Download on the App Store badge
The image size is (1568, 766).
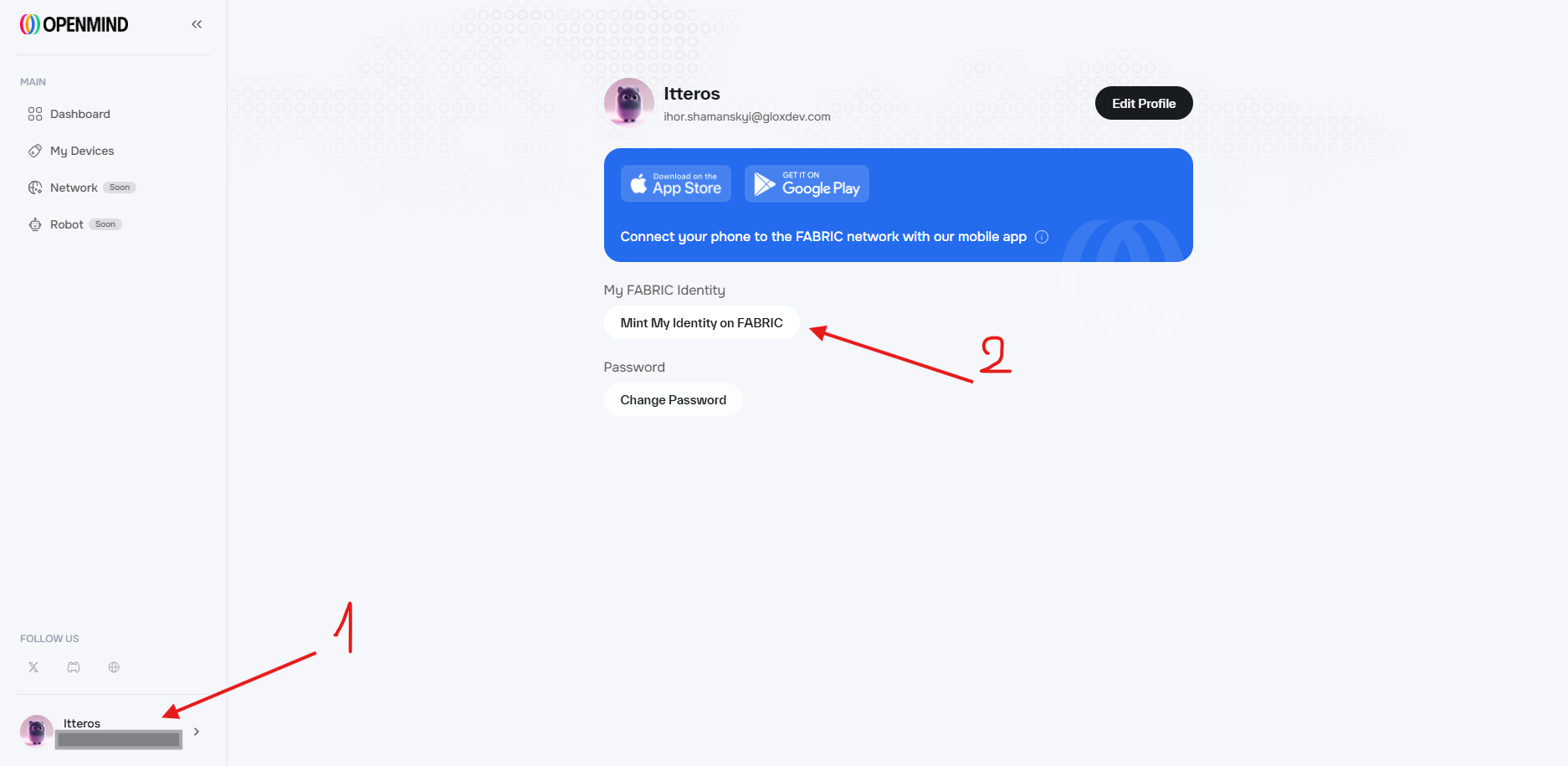[675, 183]
